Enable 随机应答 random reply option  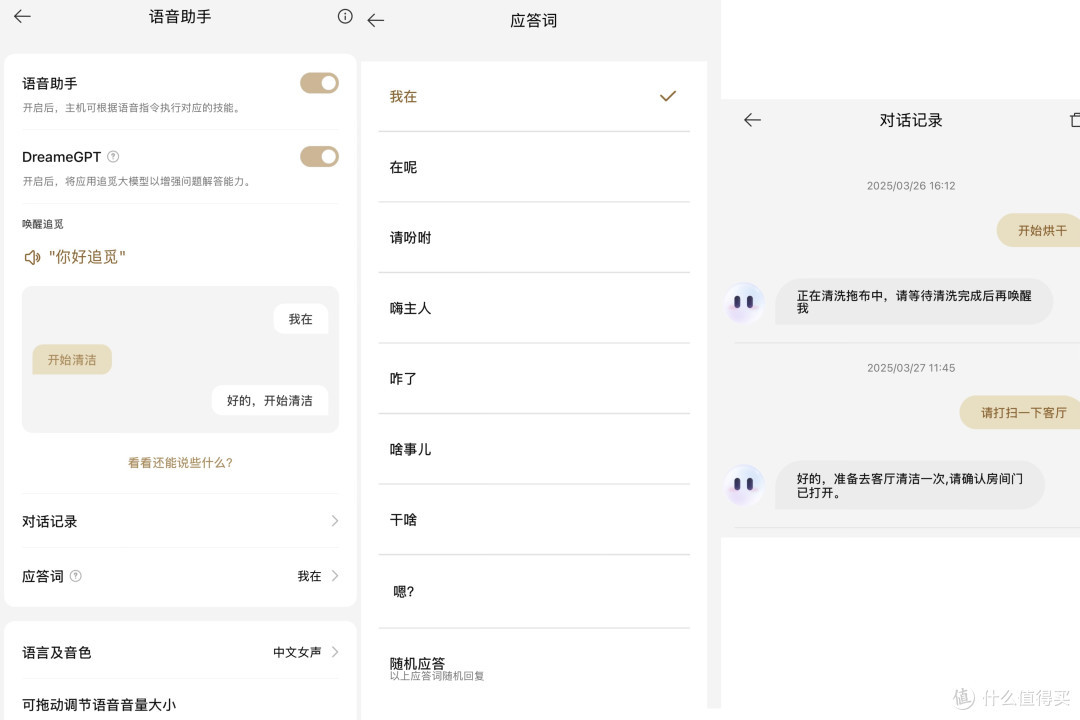[534, 668]
